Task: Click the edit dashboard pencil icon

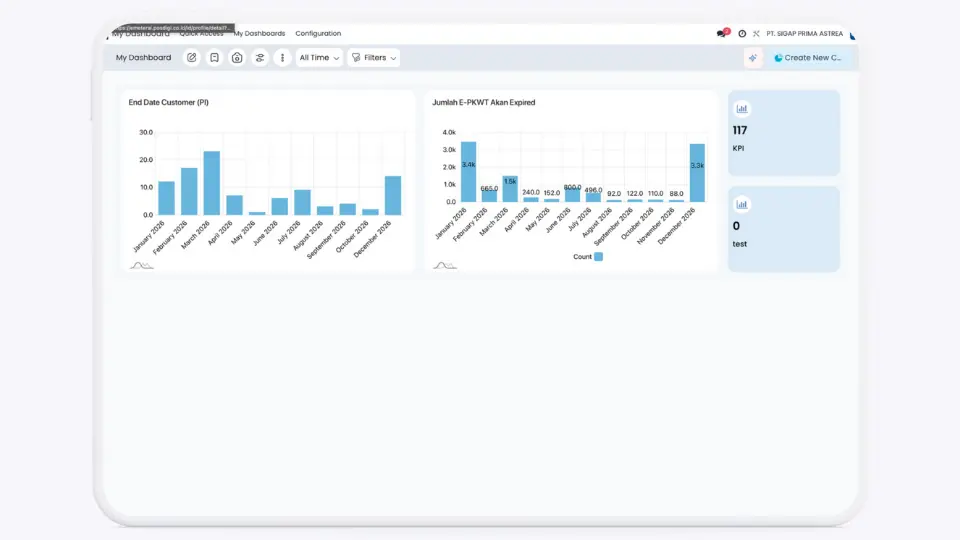Action: [x=191, y=58]
